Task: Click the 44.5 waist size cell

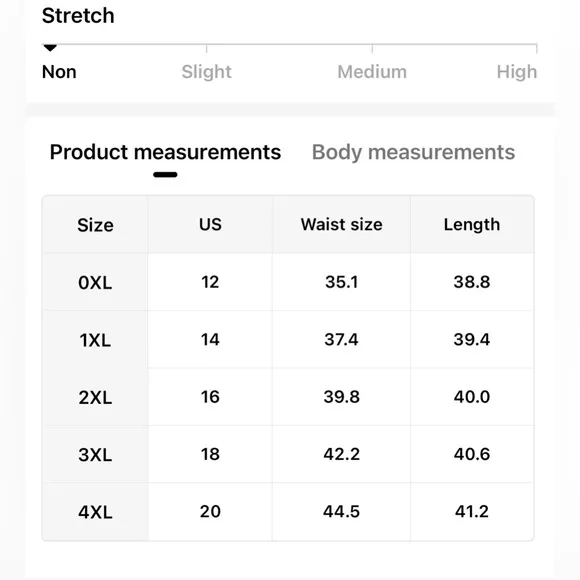Action: (341, 512)
